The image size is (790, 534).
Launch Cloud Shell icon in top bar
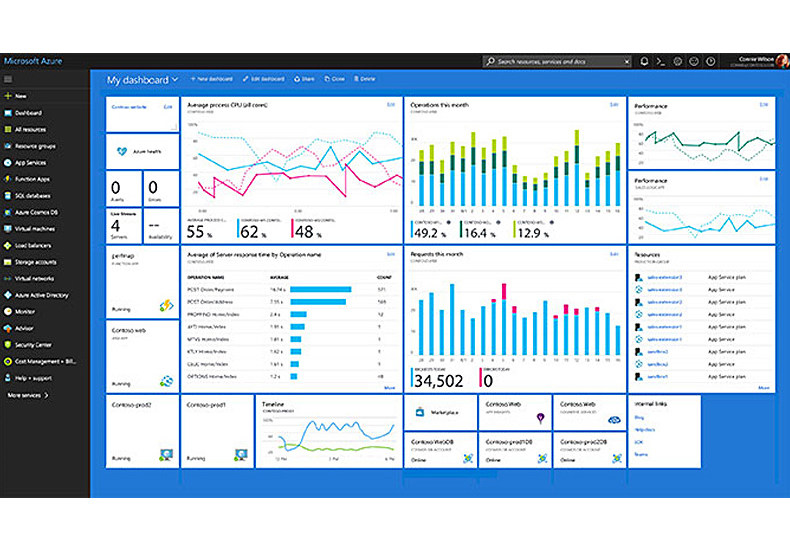(x=661, y=61)
